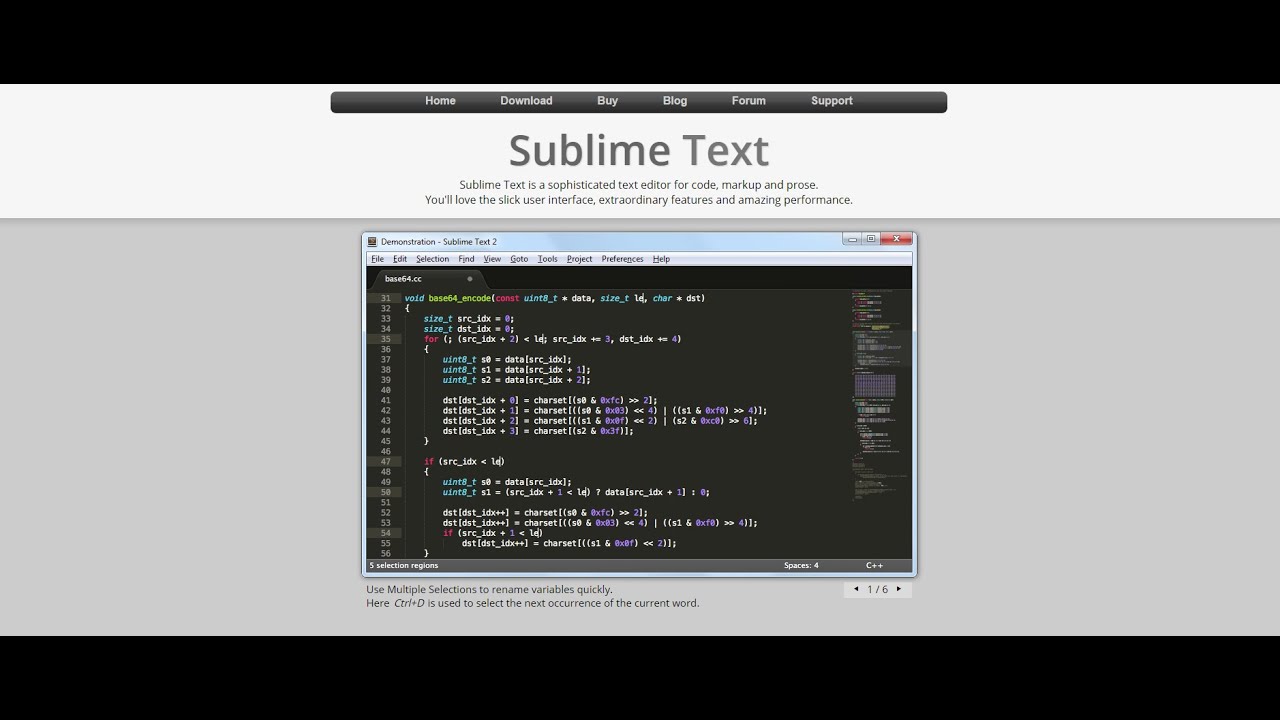Click line number 47 in gutter
This screenshot has width=1280, height=720.
(385, 461)
